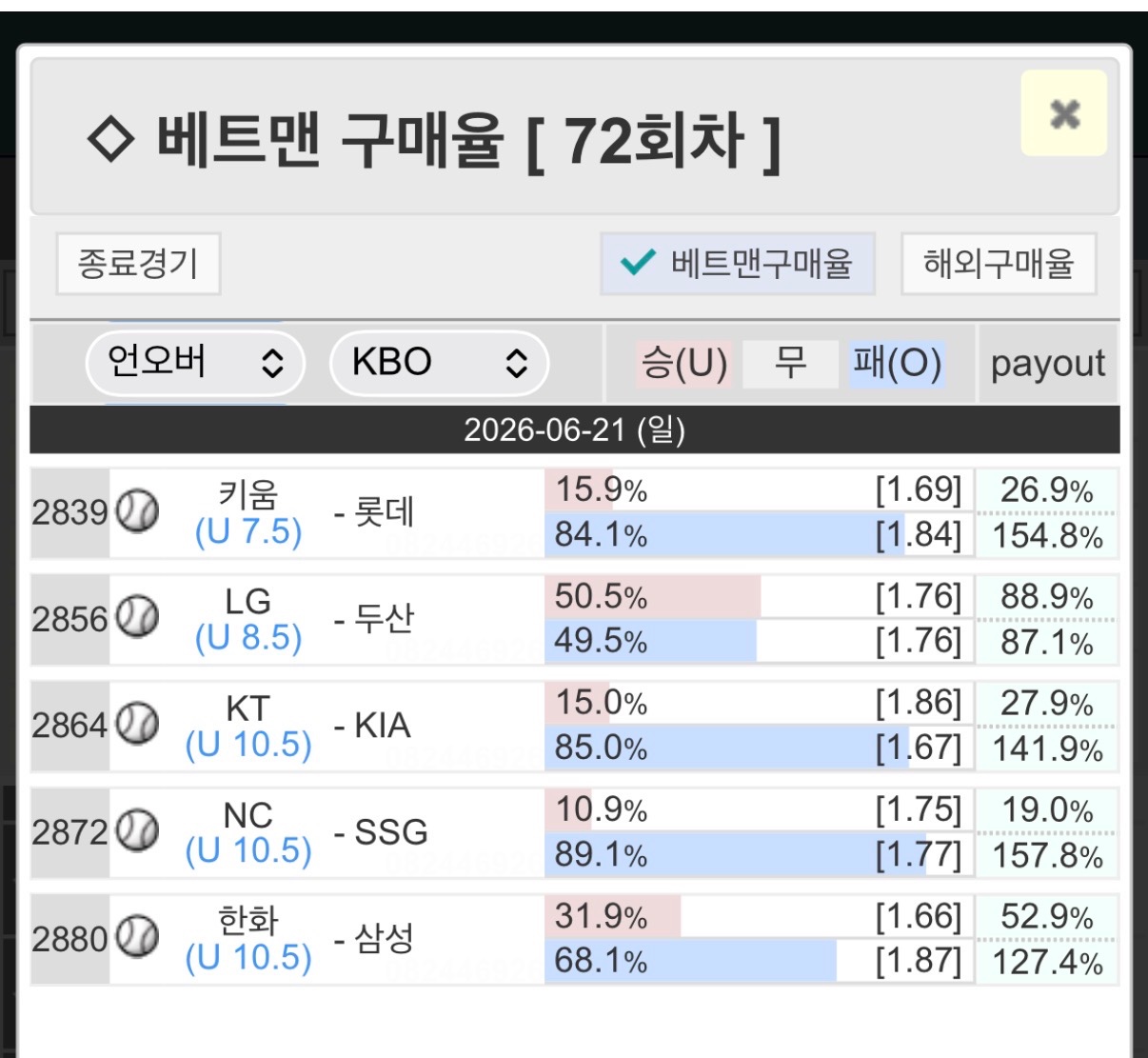The height and width of the screenshot is (1058, 1148).
Task: Click the 68.1% over percentage
Action: pyautogui.click(x=601, y=962)
